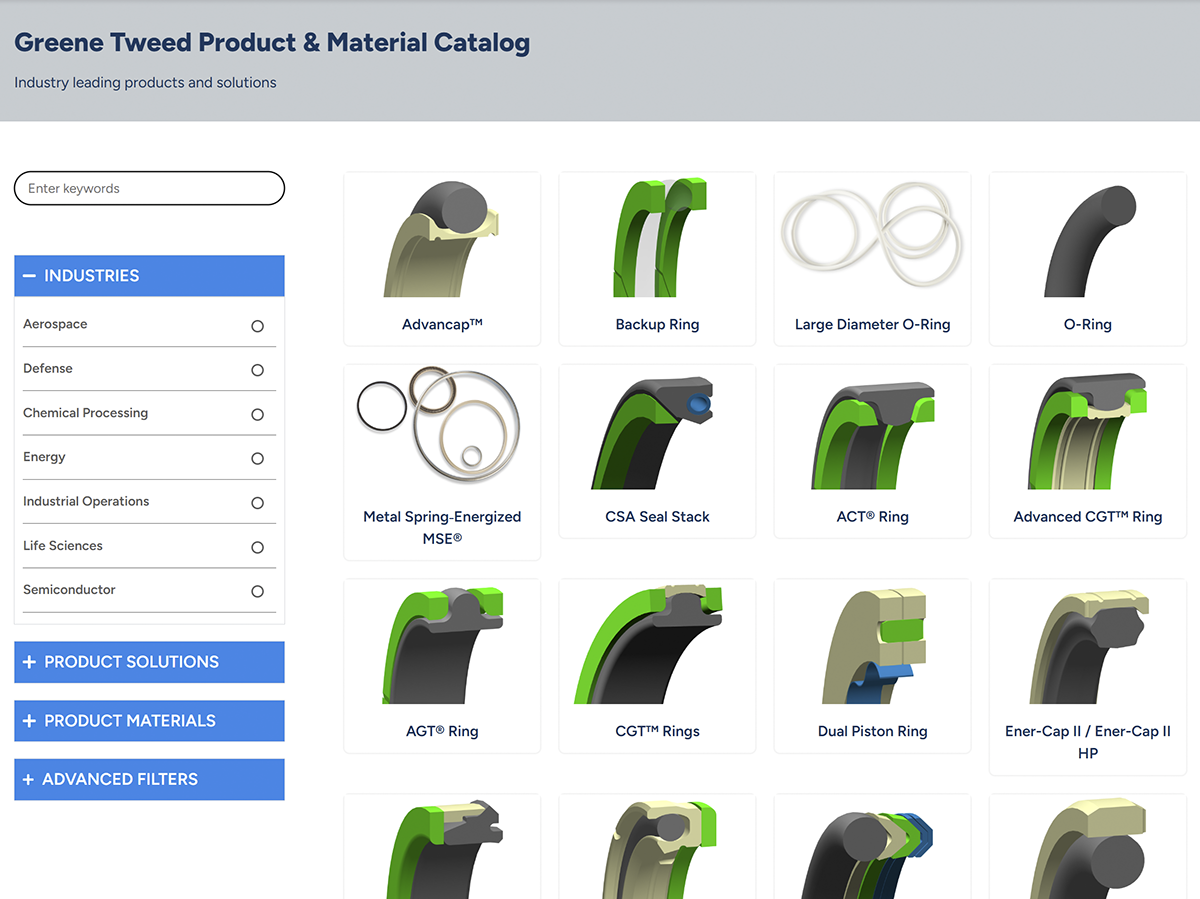The height and width of the screenshot is (899, 1200).
Task: Choose the Semiconductor radio button
Action: [257, 591]
